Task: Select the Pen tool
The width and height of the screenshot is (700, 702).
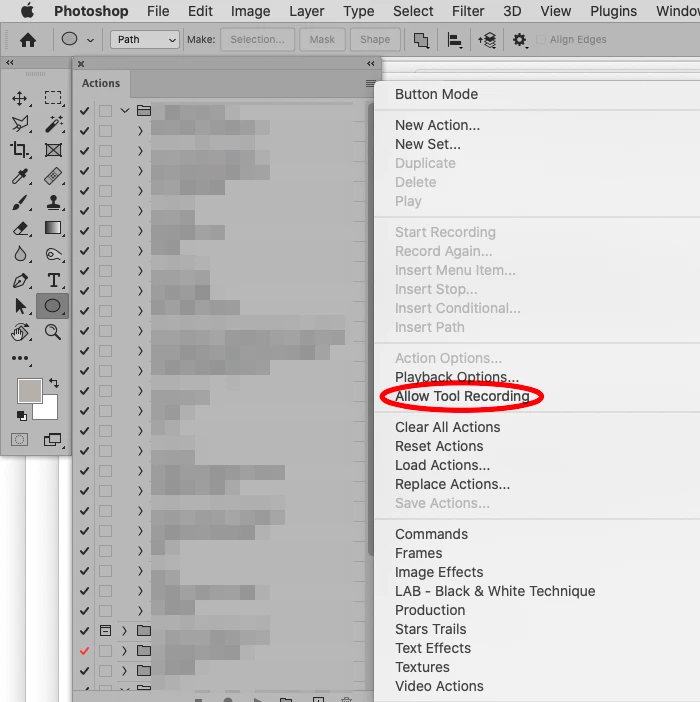Action: 20,281
